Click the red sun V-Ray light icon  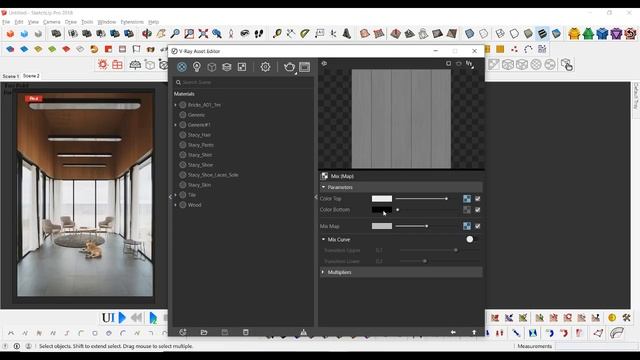click(102, 64)
